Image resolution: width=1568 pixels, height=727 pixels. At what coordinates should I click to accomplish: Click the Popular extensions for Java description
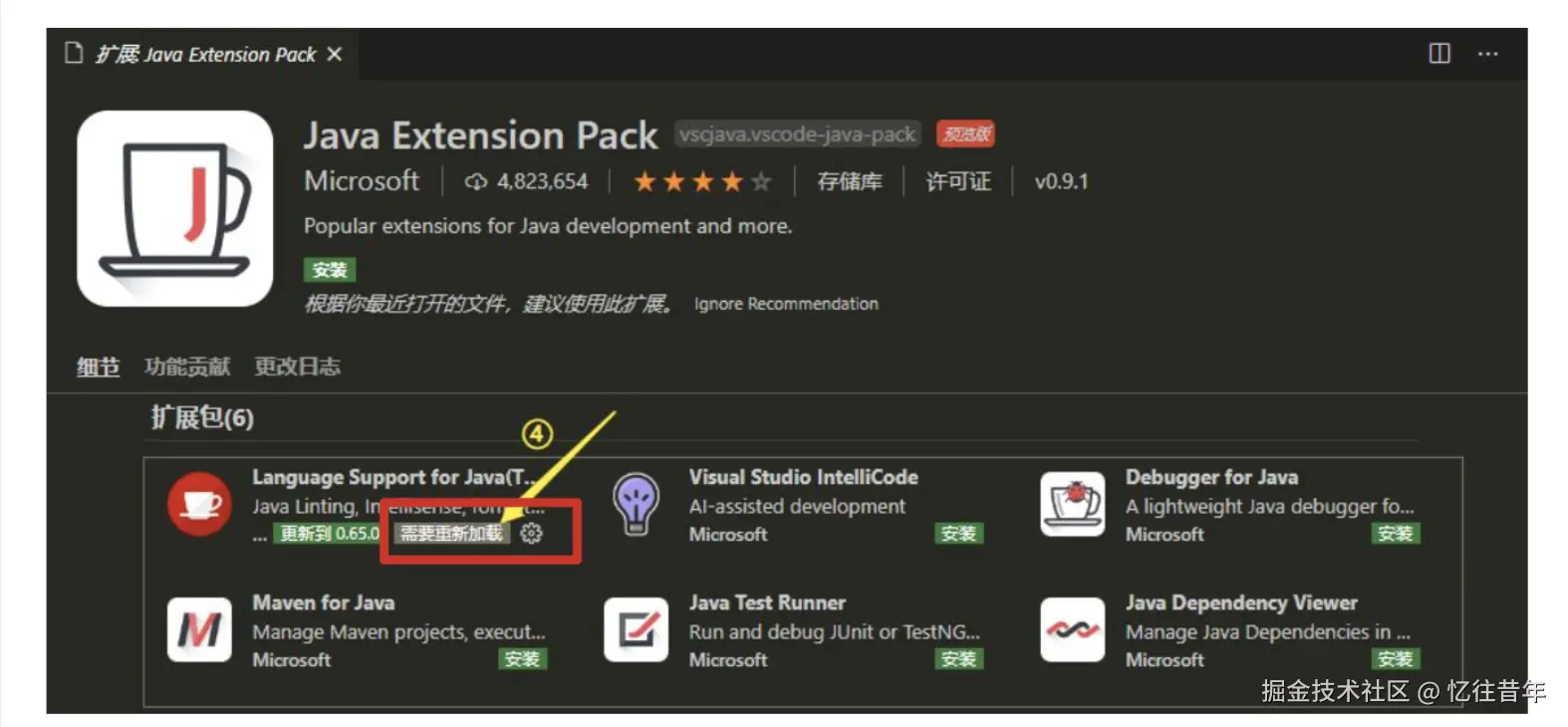(x=548, y=226)
